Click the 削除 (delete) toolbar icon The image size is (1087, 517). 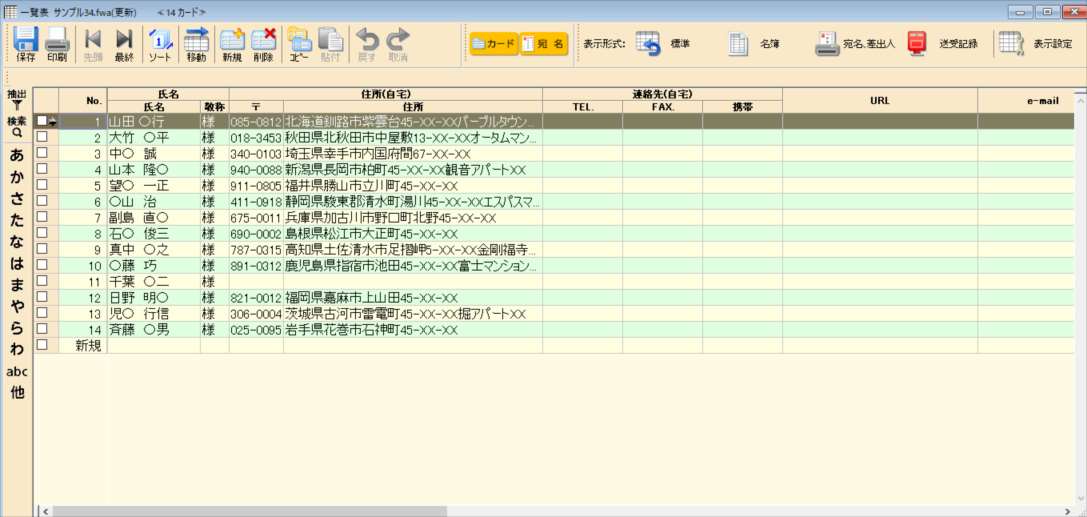point(263,42)
